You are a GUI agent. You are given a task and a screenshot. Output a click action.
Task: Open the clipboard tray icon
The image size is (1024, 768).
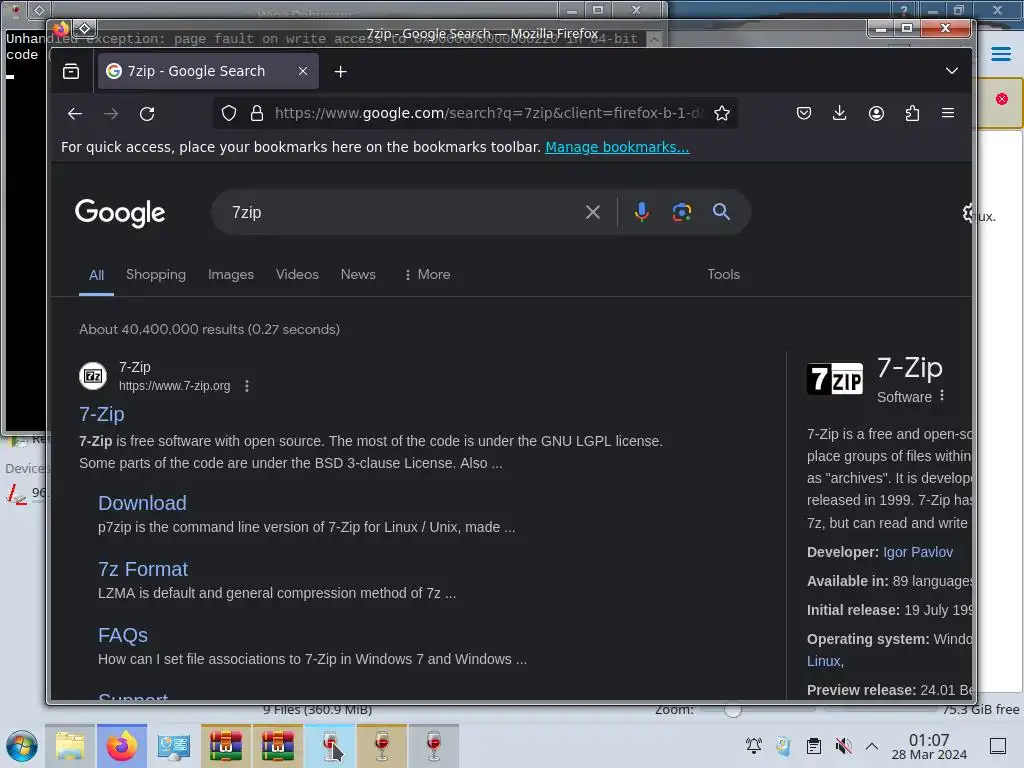(x=814, y=745)
